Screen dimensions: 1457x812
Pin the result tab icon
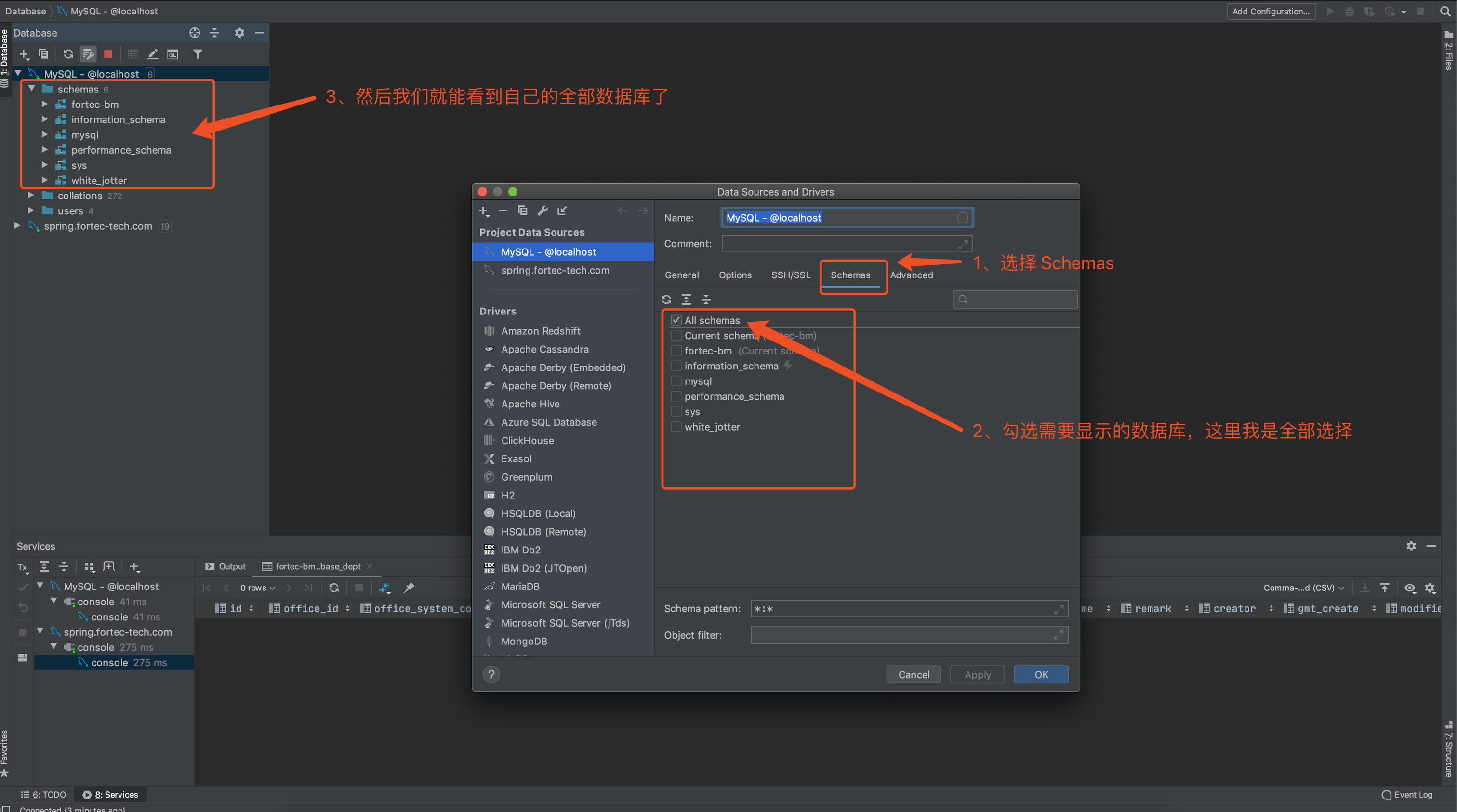tap(410, 588)
